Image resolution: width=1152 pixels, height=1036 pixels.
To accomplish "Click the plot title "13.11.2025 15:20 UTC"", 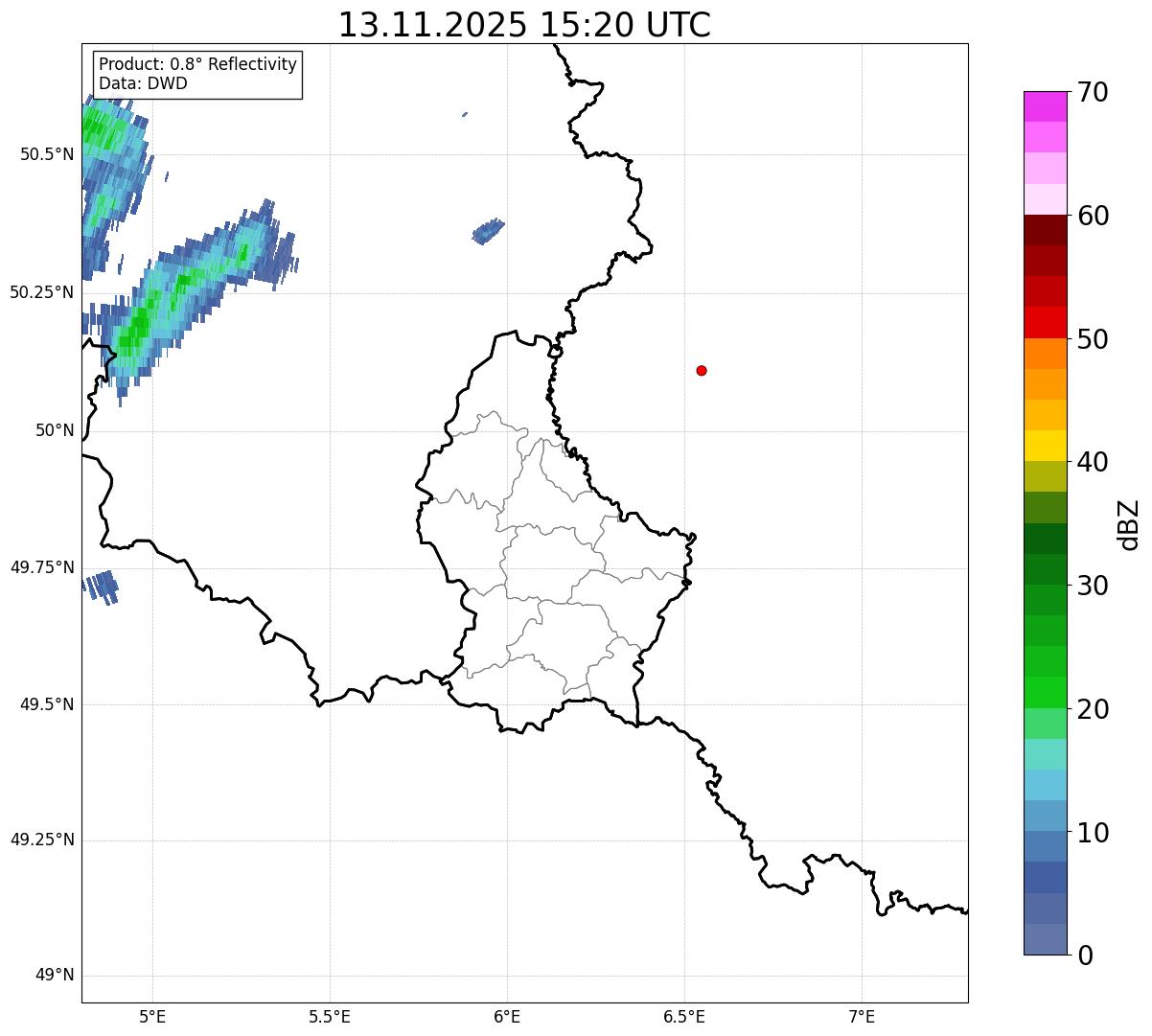I will [524, 25].
